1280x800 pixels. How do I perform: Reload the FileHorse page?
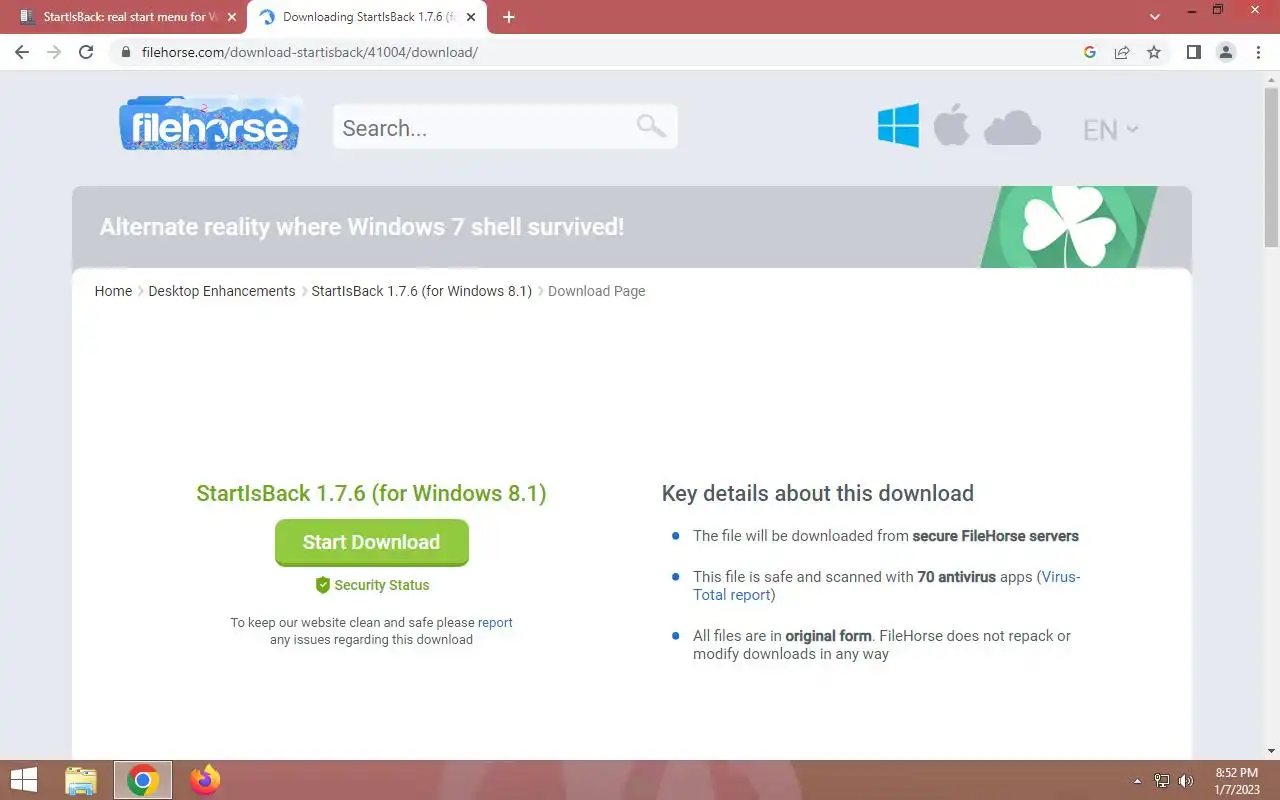tap(86, 52)
